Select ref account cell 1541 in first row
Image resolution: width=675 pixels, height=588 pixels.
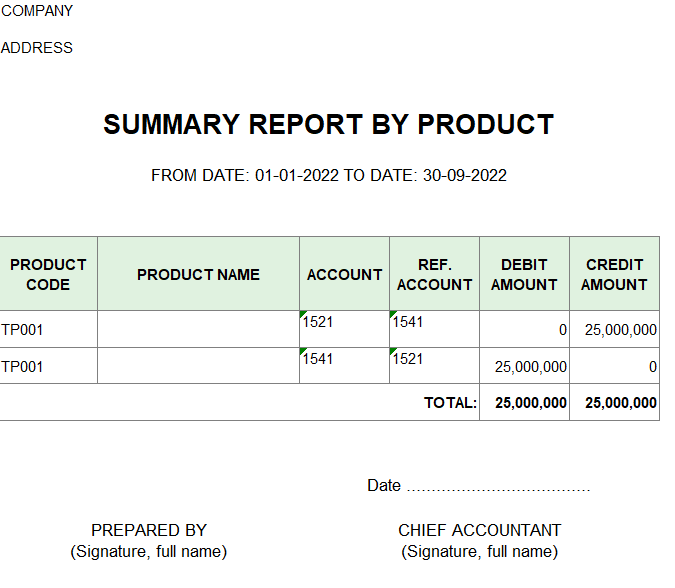tap(434, 329)
